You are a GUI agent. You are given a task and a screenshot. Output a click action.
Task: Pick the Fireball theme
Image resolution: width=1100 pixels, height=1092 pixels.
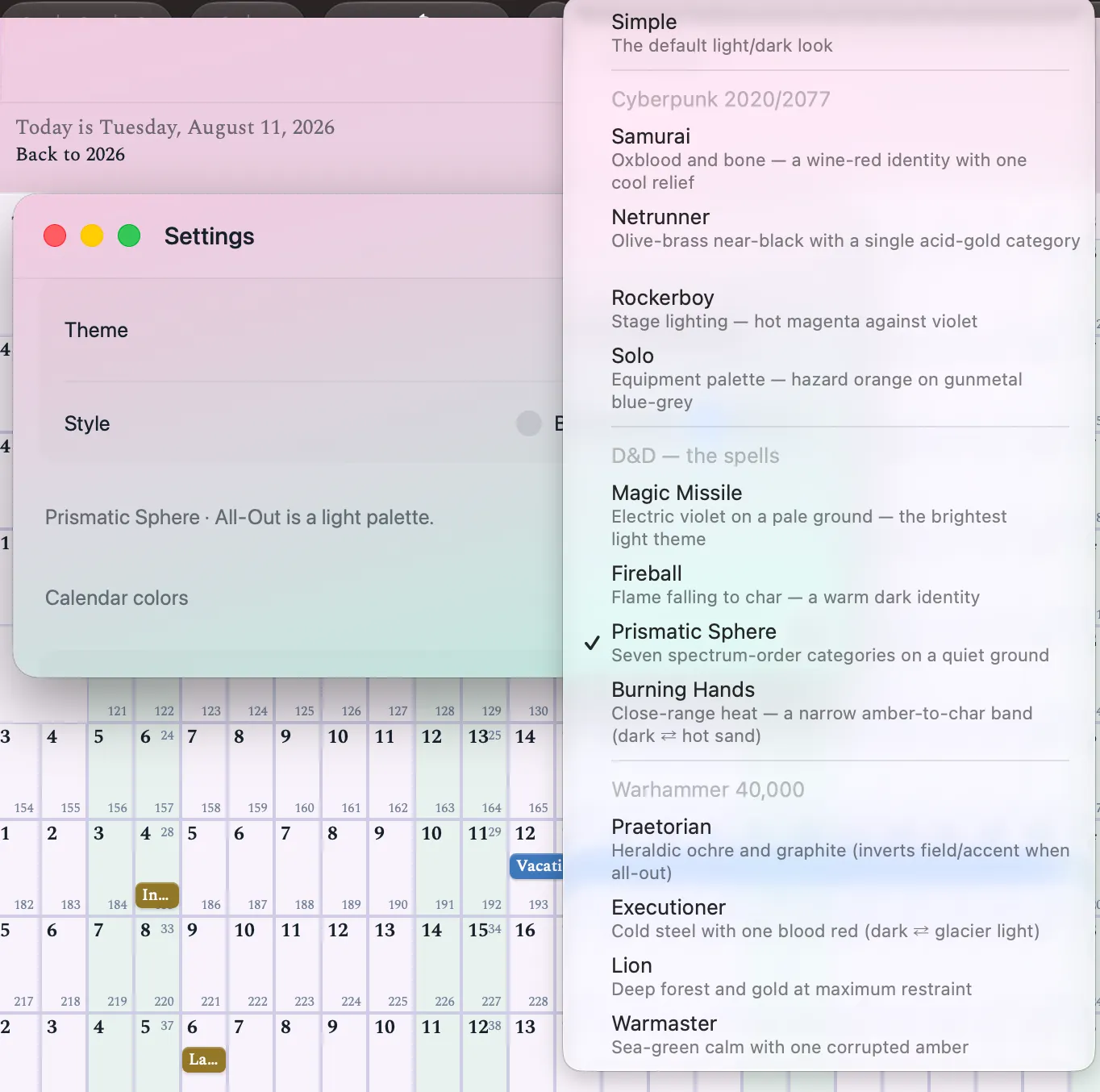[x=829, y=585]
